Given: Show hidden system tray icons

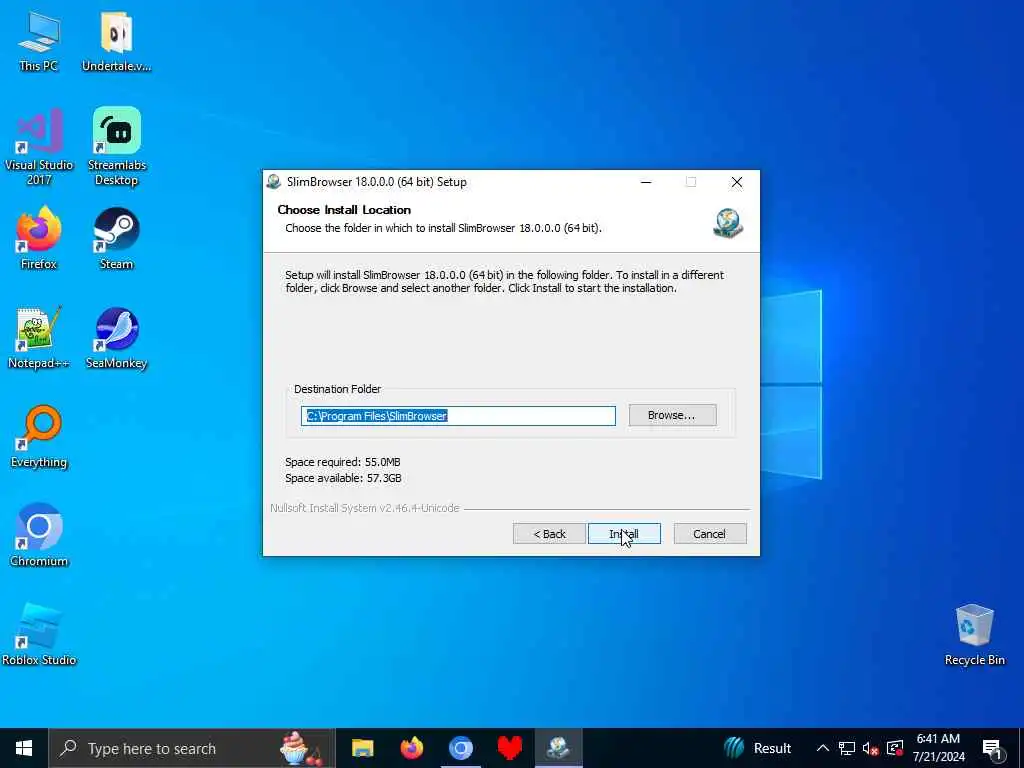Looking at the screenshot, I should (x=823, y=748).
